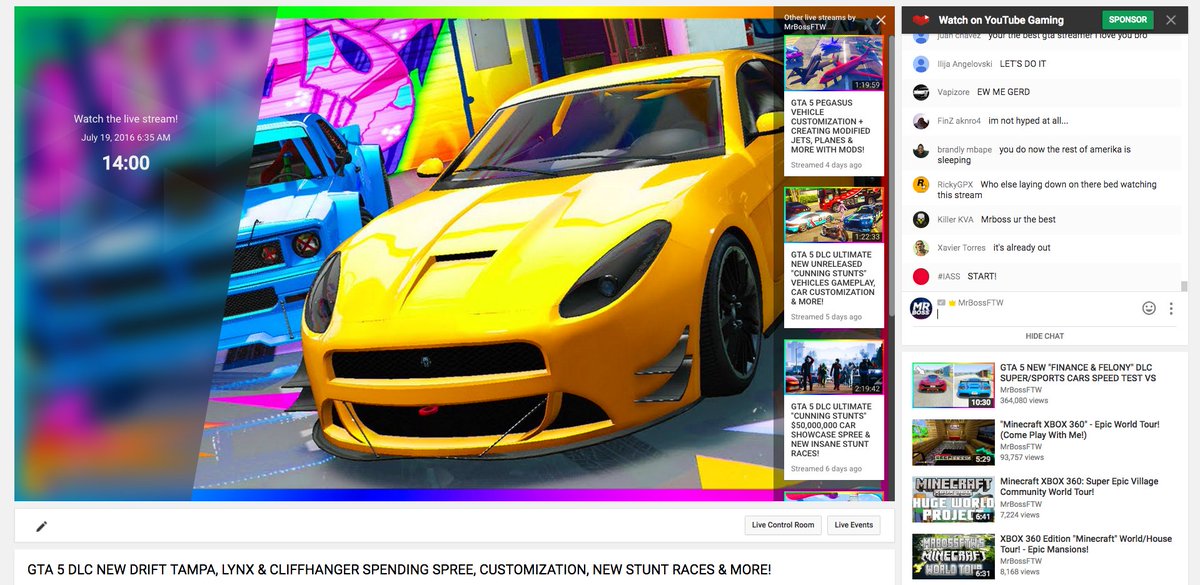Click RickyGPX's avatar in chat
The width and height of the screenshot is (1200, 585).
click(921, 185)
